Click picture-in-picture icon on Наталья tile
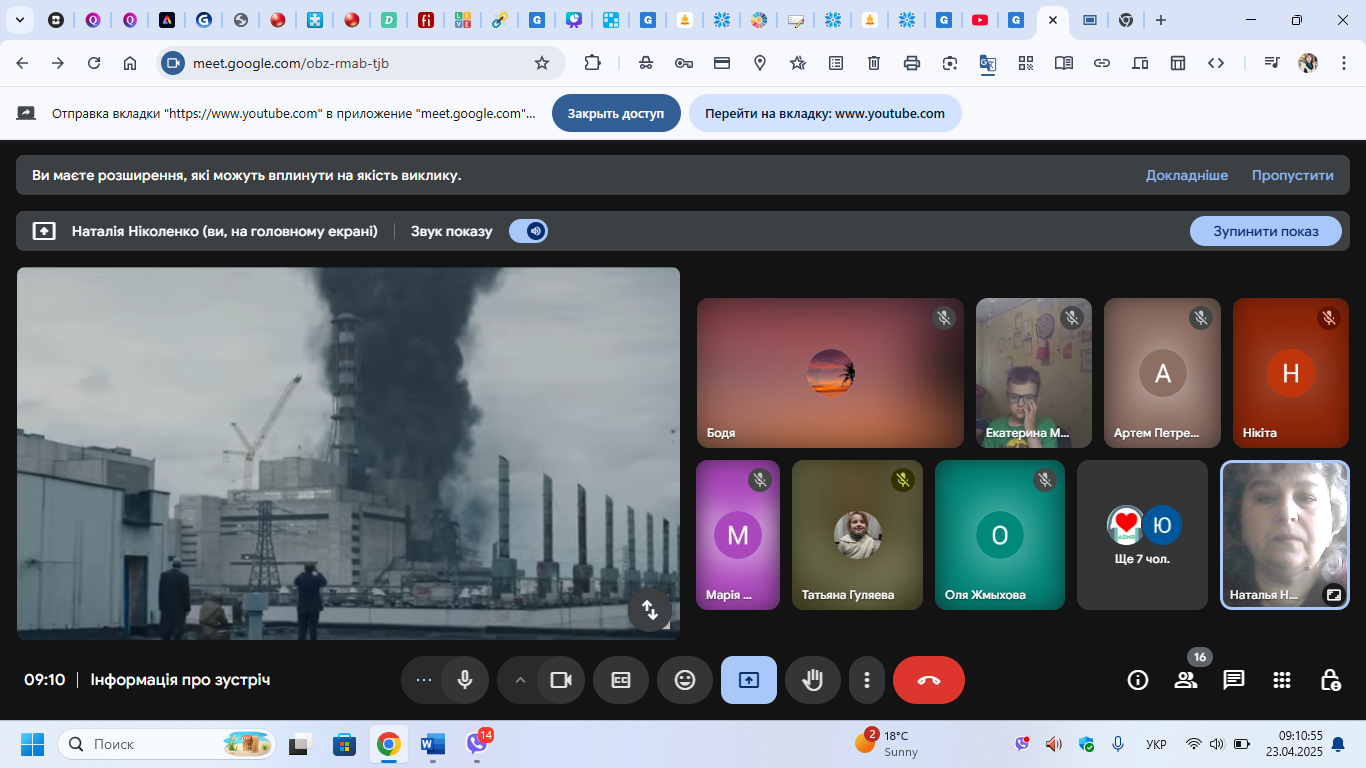The width and height of the screenshot is (1366, 768). click(x=1333, y=594)
